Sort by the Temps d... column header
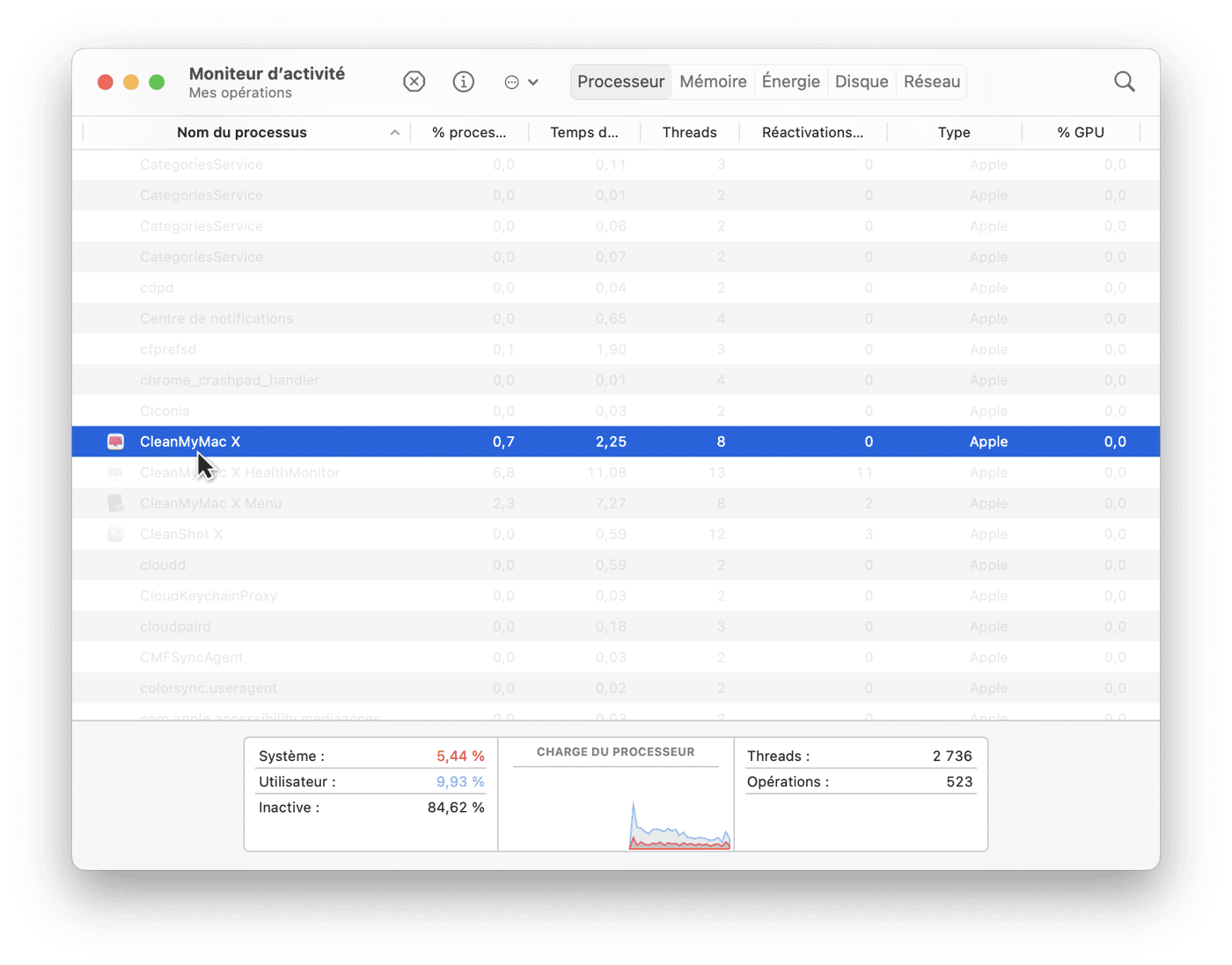The height and width of the screenshot is (965, 1232). click(x=584, y=133)
